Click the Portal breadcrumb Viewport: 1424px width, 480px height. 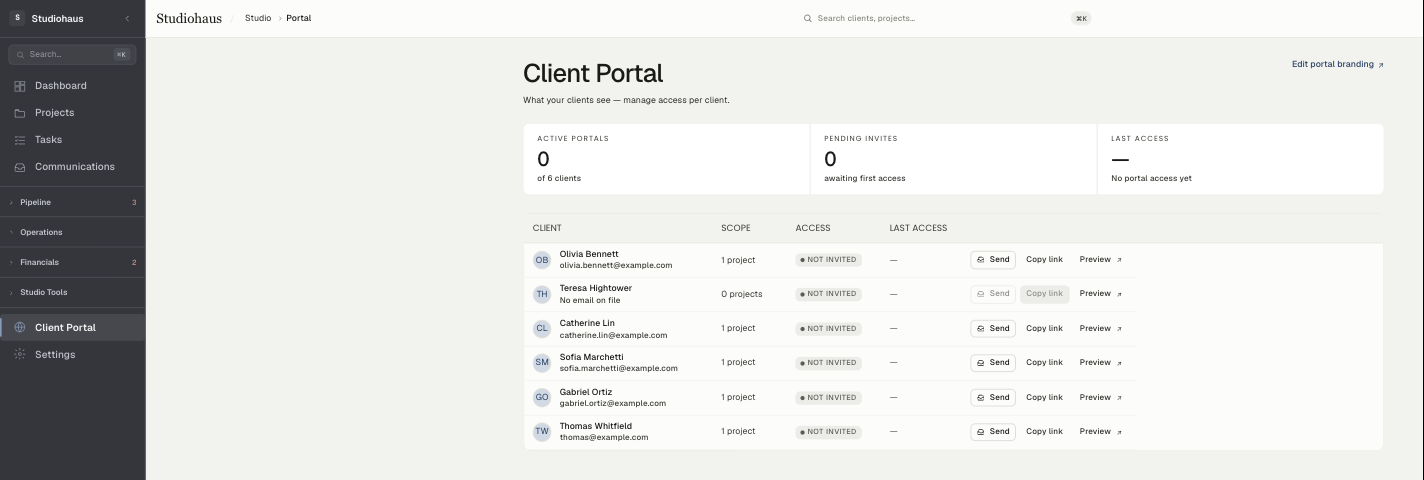click(x=298, y=18)
